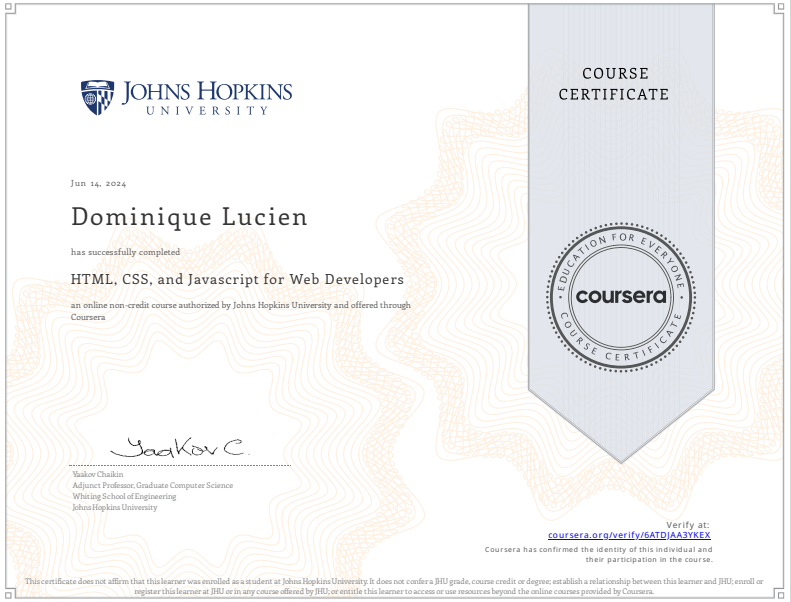
Task: Open the coursera.org/verify/6ATDJAA3YKEX link
Action: pyautogui.click(x=629, y=536)
